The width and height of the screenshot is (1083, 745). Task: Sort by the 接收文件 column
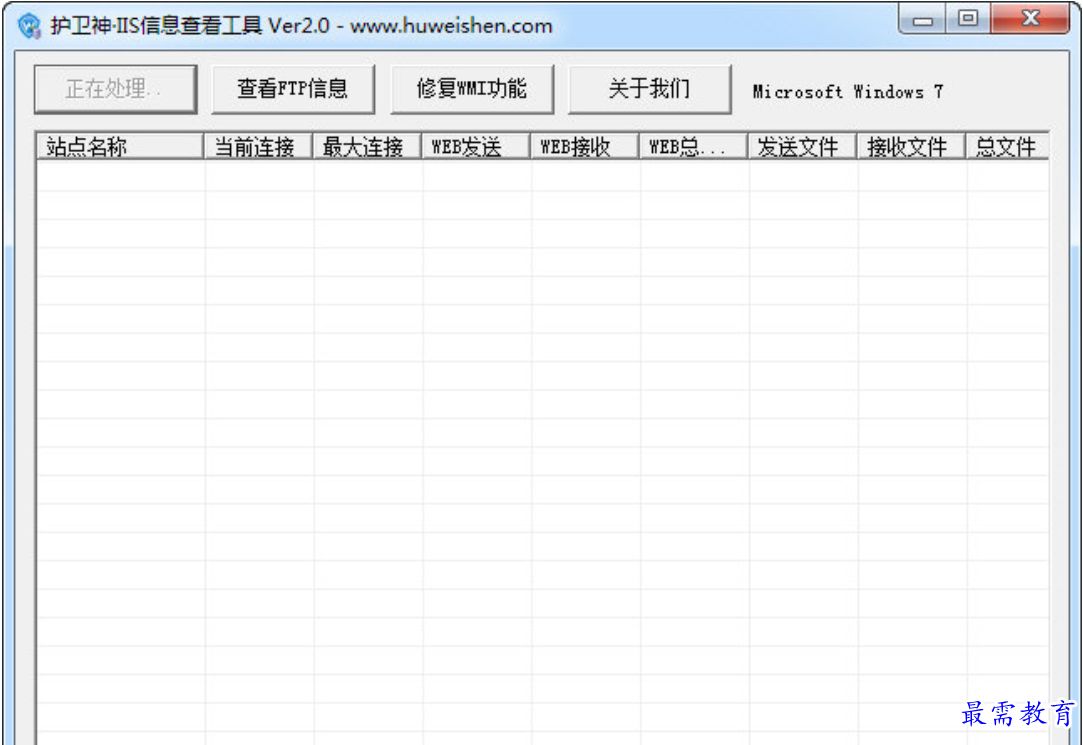pos(908,145)
